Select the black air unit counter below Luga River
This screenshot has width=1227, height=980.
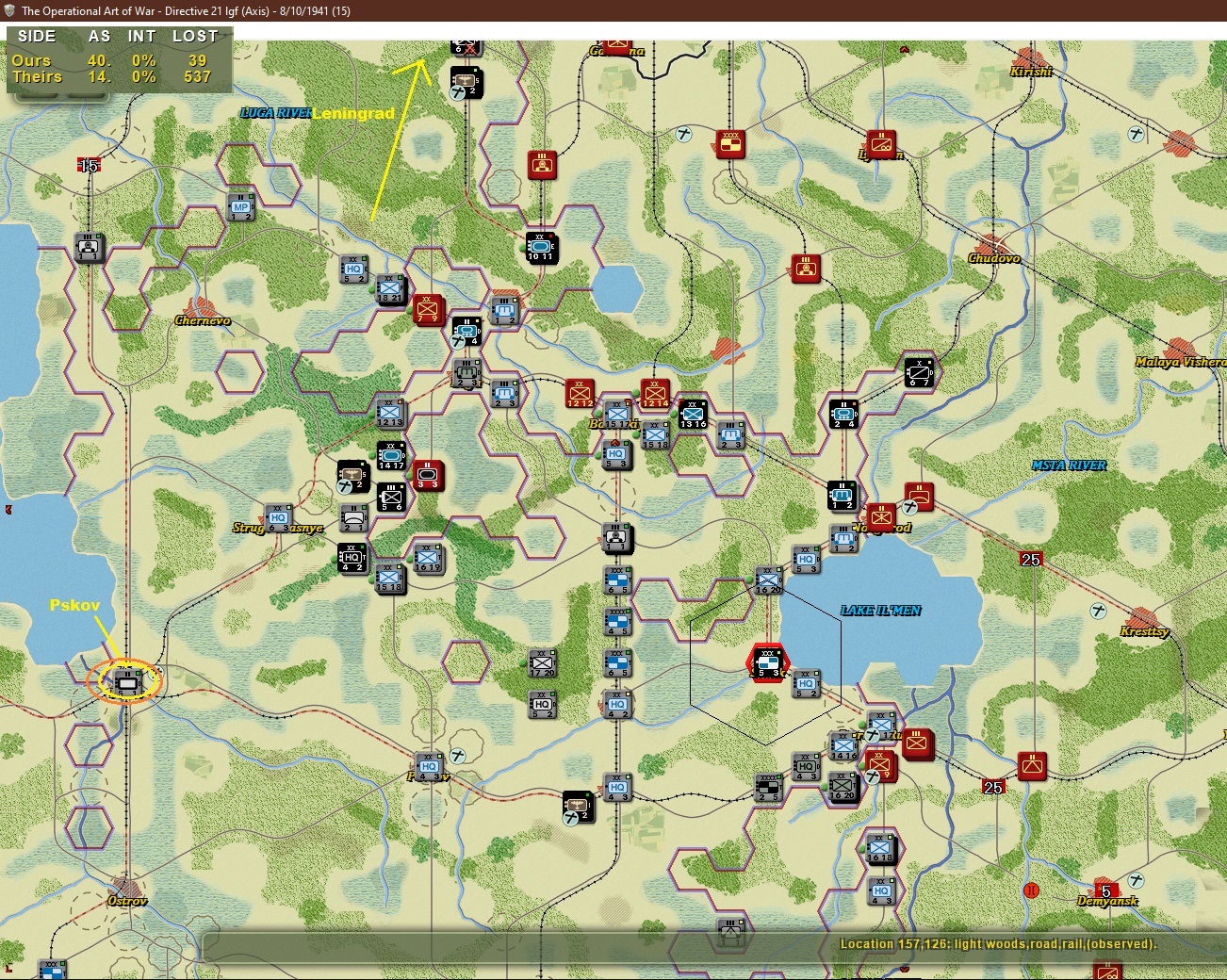pyautogui.click(x=466, y=82)
